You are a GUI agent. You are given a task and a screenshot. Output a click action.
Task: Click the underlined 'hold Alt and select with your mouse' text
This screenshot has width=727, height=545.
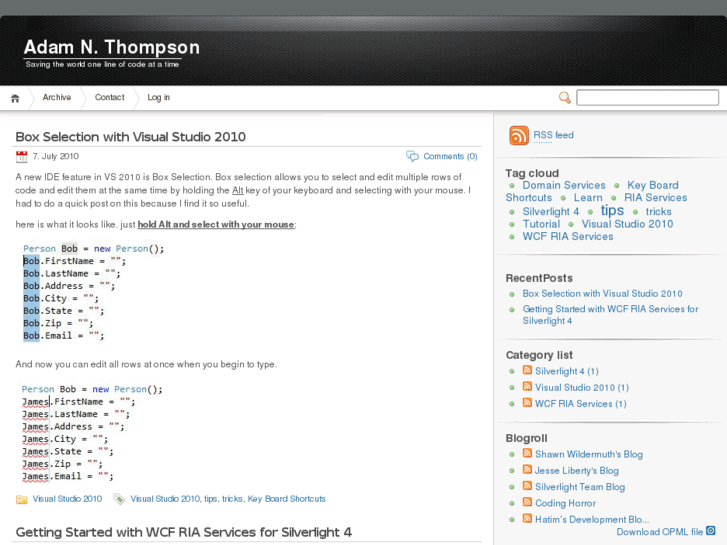216,224
